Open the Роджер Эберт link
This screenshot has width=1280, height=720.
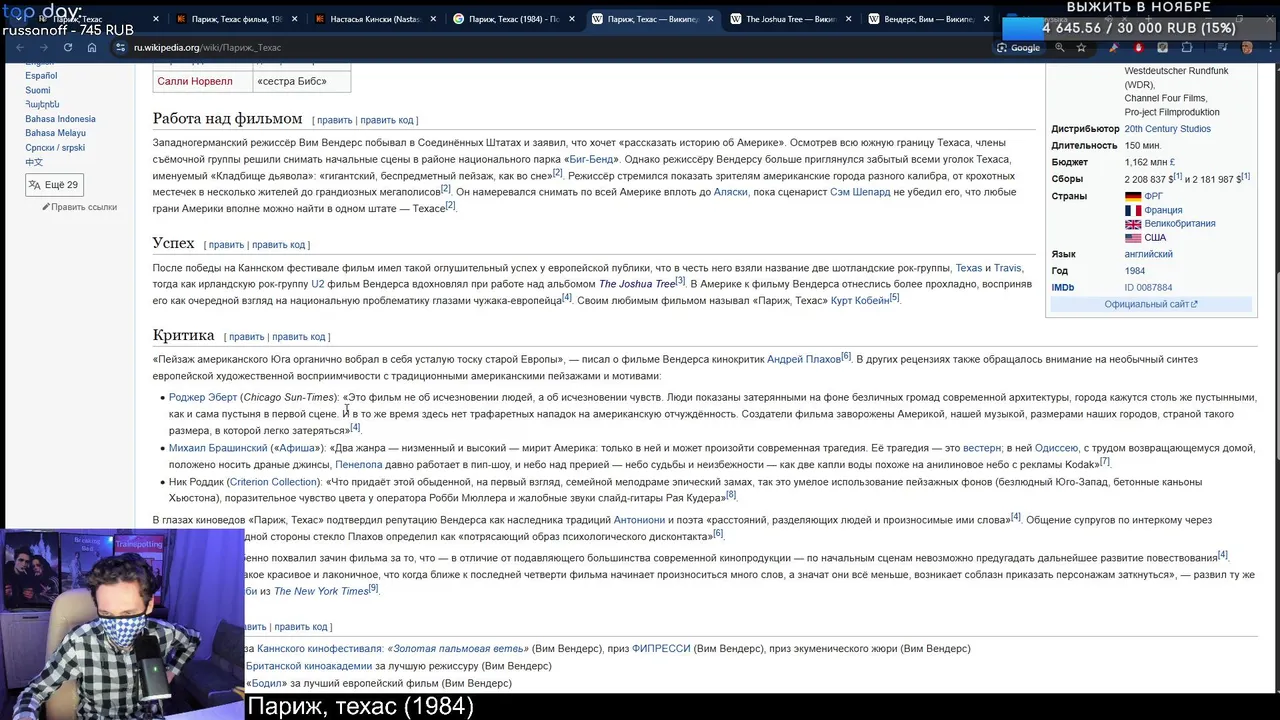coord(203,397)
